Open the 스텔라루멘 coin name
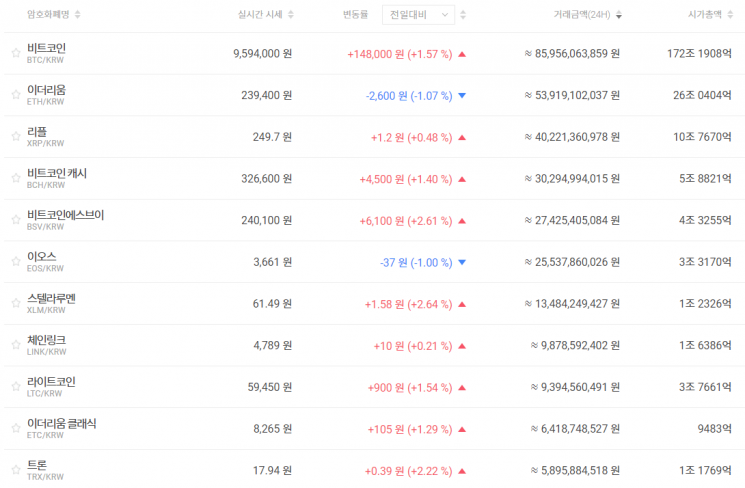745x488 pixels. (x=51, y=298)
